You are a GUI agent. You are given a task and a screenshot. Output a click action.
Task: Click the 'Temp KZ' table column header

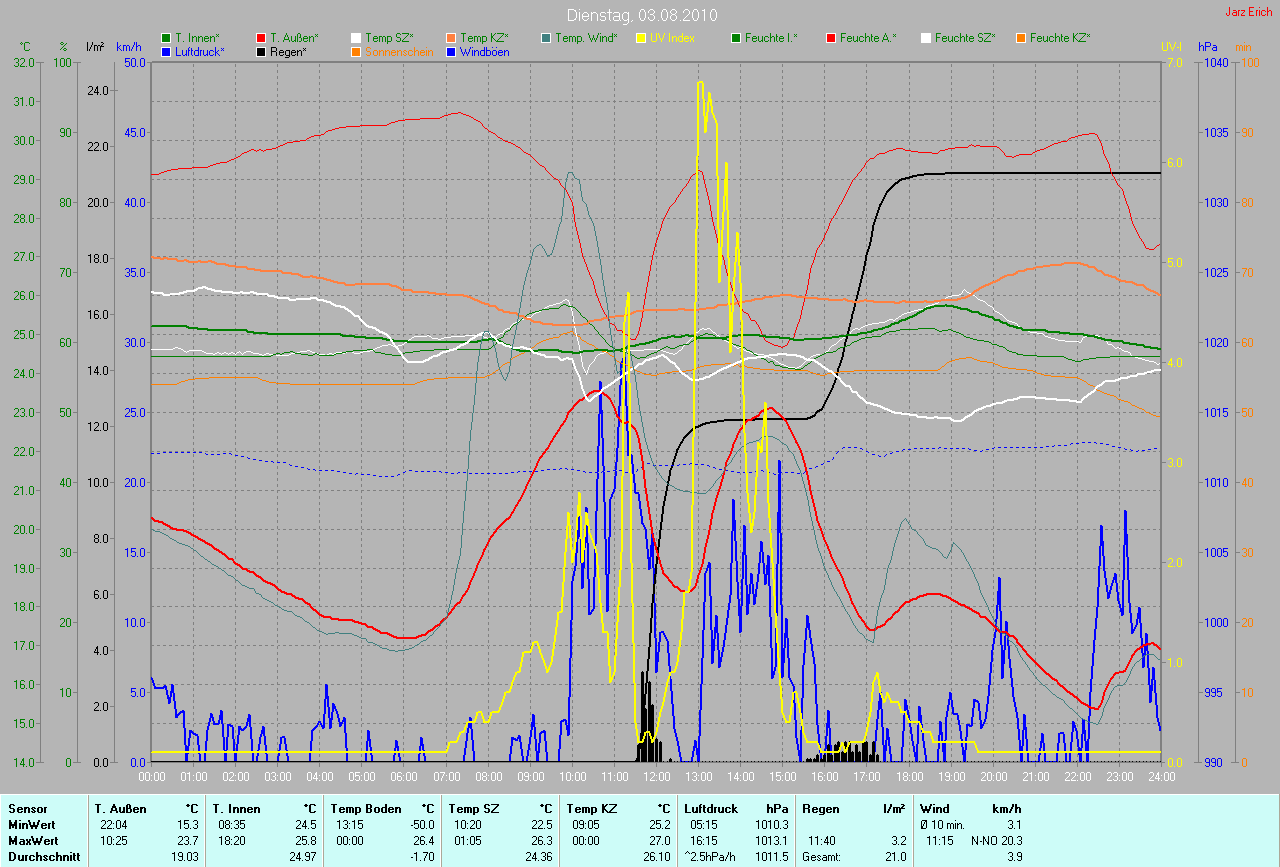coord(591,809)
